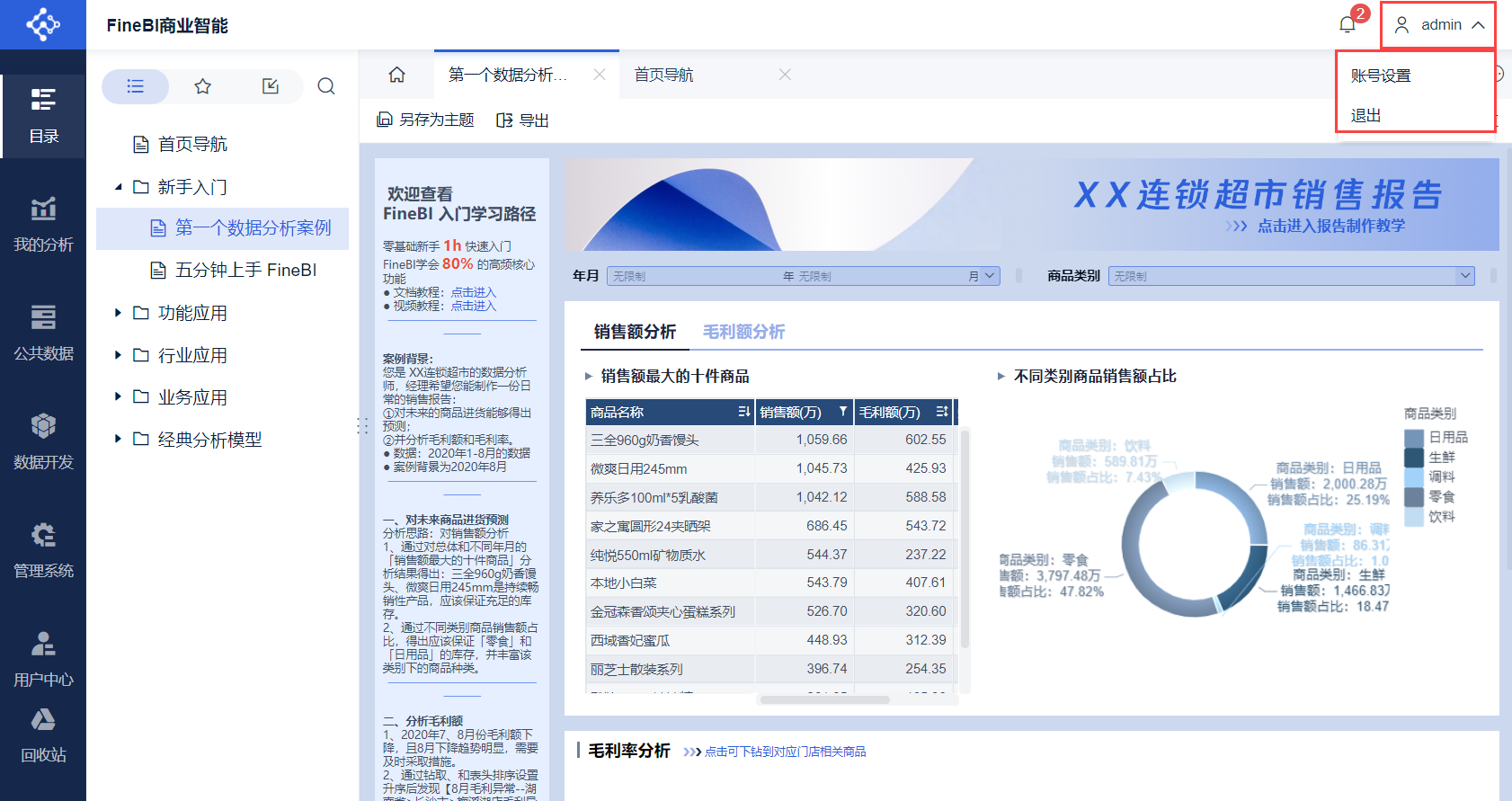Click 调料 legend color swatch
The height and width of the screenshot is (801, 1512).
1414,477
